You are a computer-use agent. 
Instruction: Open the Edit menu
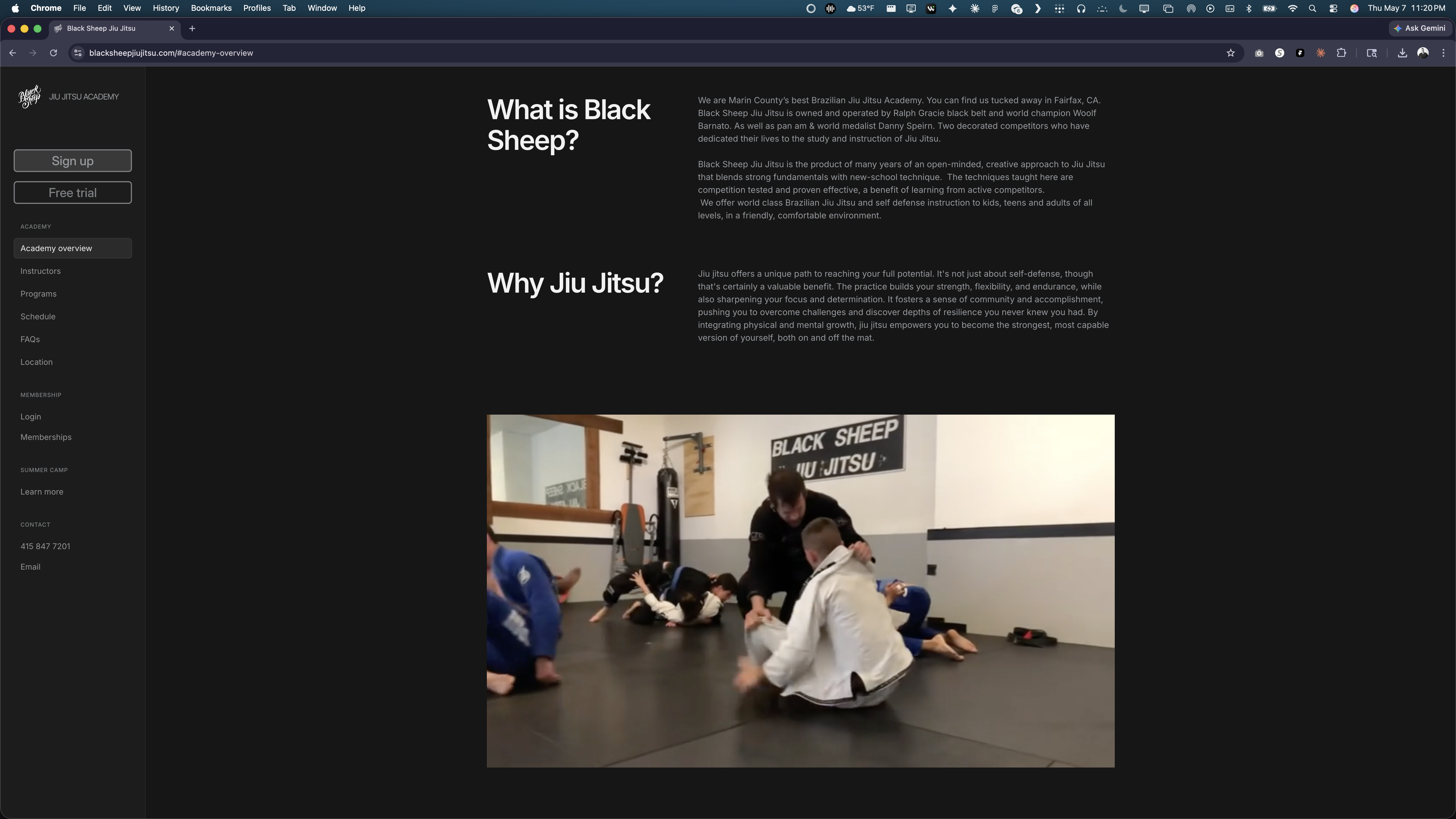pos(105,8)
